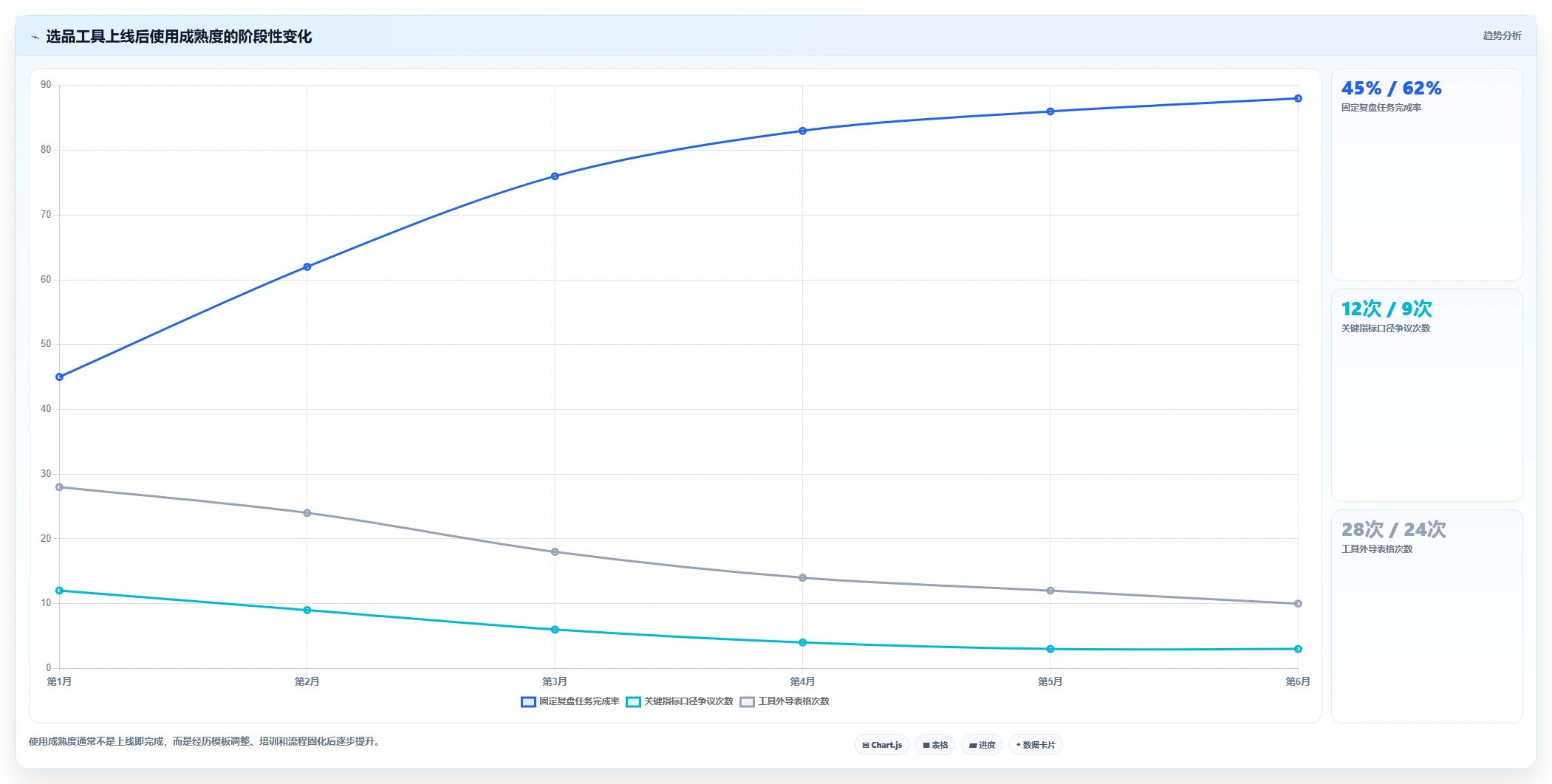Click the 第4月 point on the cyan 口径争议 line
The image size is (1552, 784).
coord(803,642)
